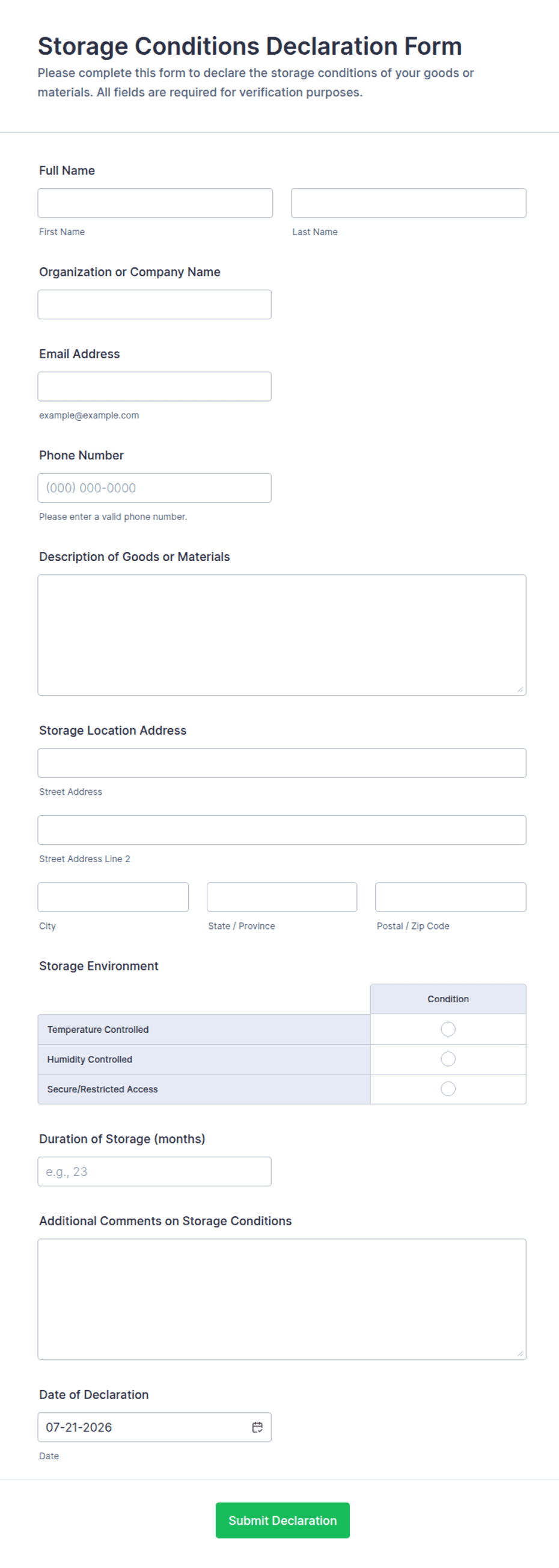
Task: Click the Street Address Line 2 field
Action: point(282,830)
